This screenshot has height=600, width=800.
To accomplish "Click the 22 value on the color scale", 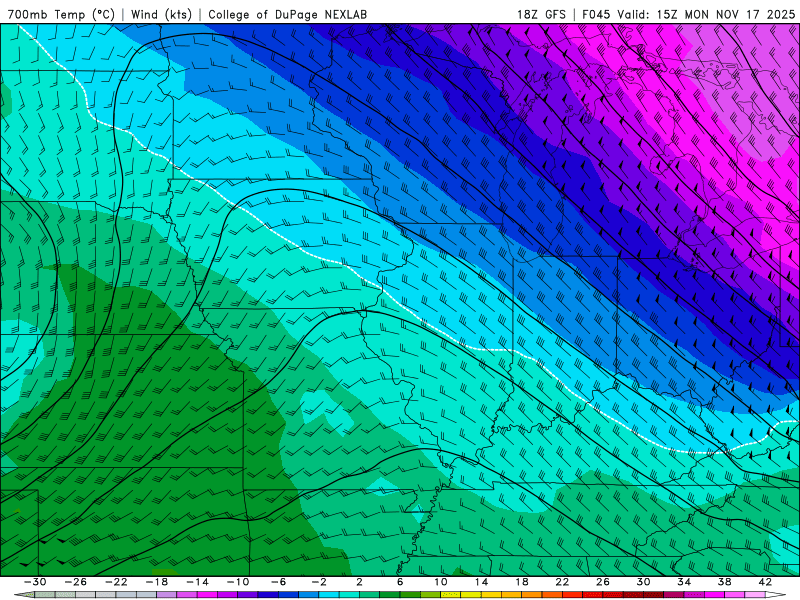I will [562, 582].
